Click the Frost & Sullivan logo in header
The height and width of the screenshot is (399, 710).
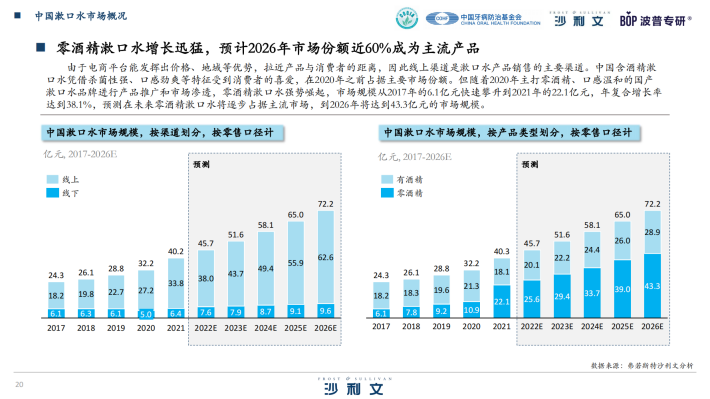click(x=580, y=19)
